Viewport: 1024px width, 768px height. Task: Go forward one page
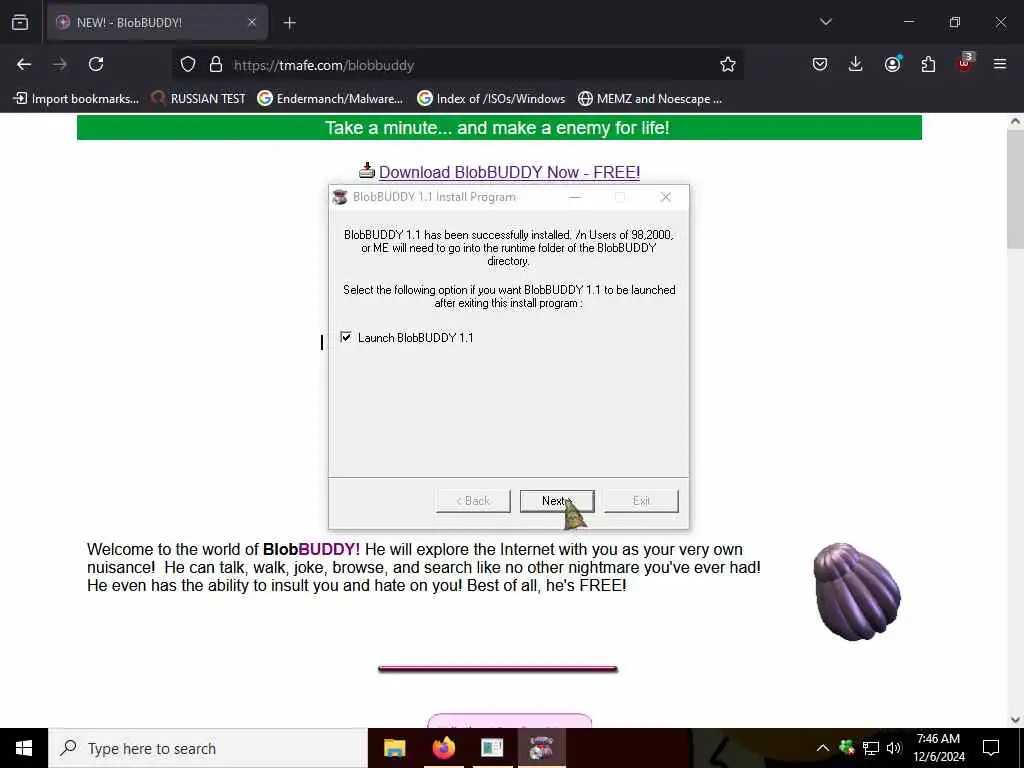tap(60, 64)
